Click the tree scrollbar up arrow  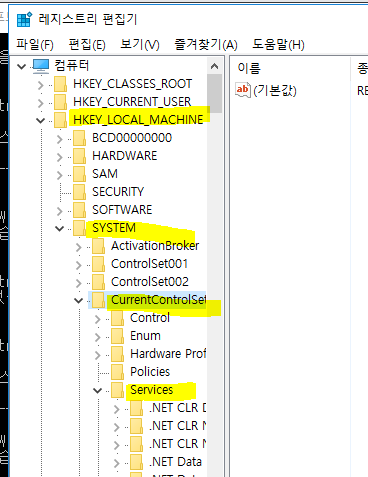(214, 66)
